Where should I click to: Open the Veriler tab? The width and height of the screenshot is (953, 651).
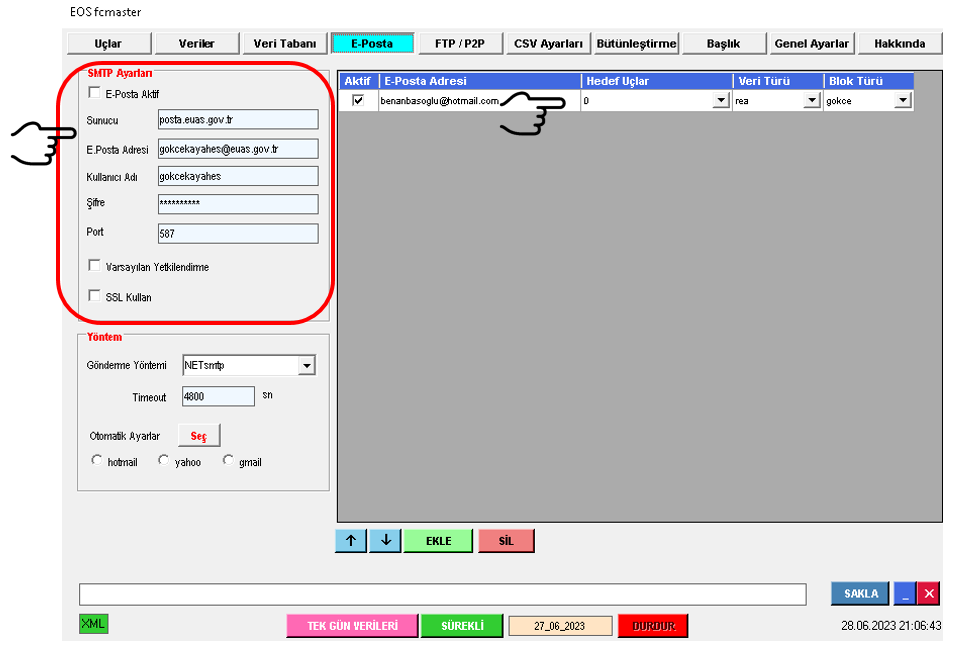click(x=197, y=44)
